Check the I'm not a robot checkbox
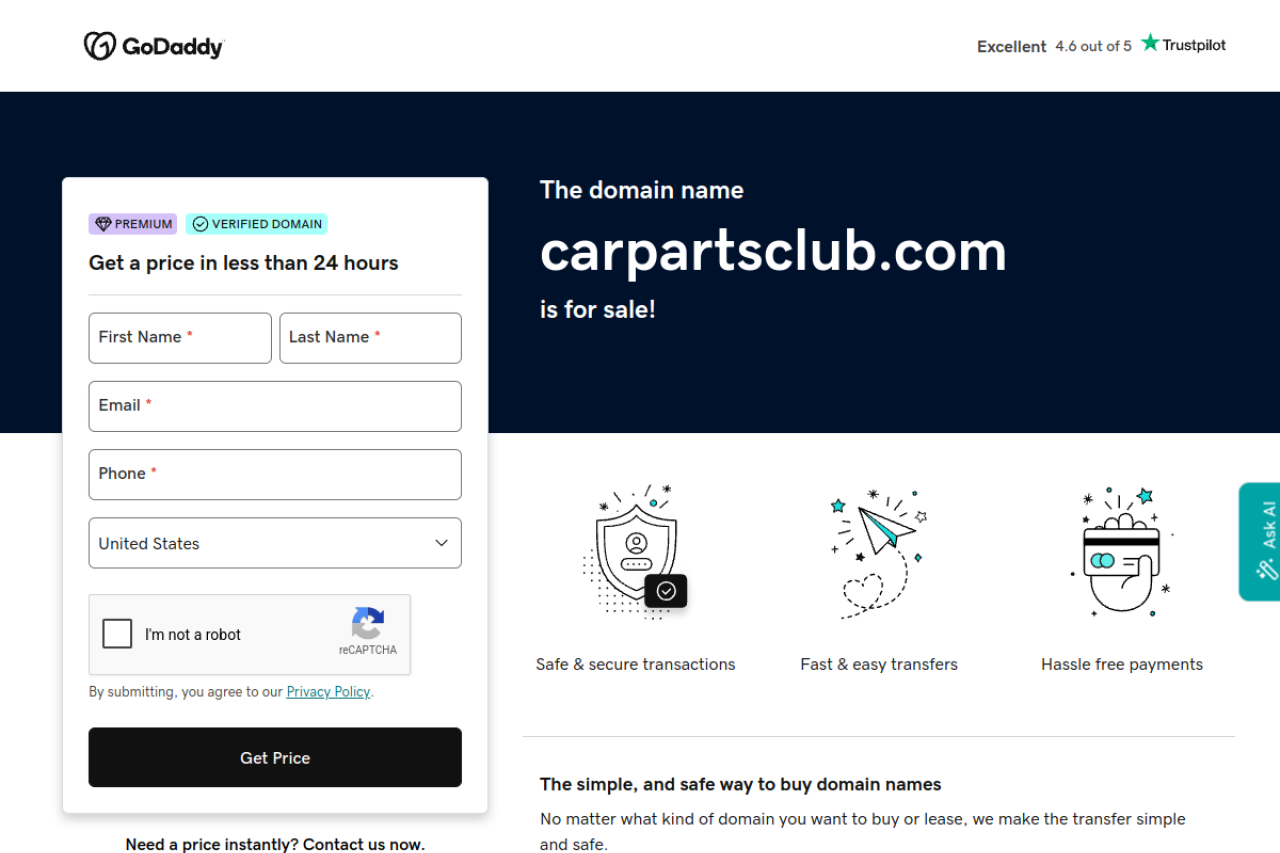The width and height of the screenshot is (1280, 853). pyautogui.click(x=118, y=634)
